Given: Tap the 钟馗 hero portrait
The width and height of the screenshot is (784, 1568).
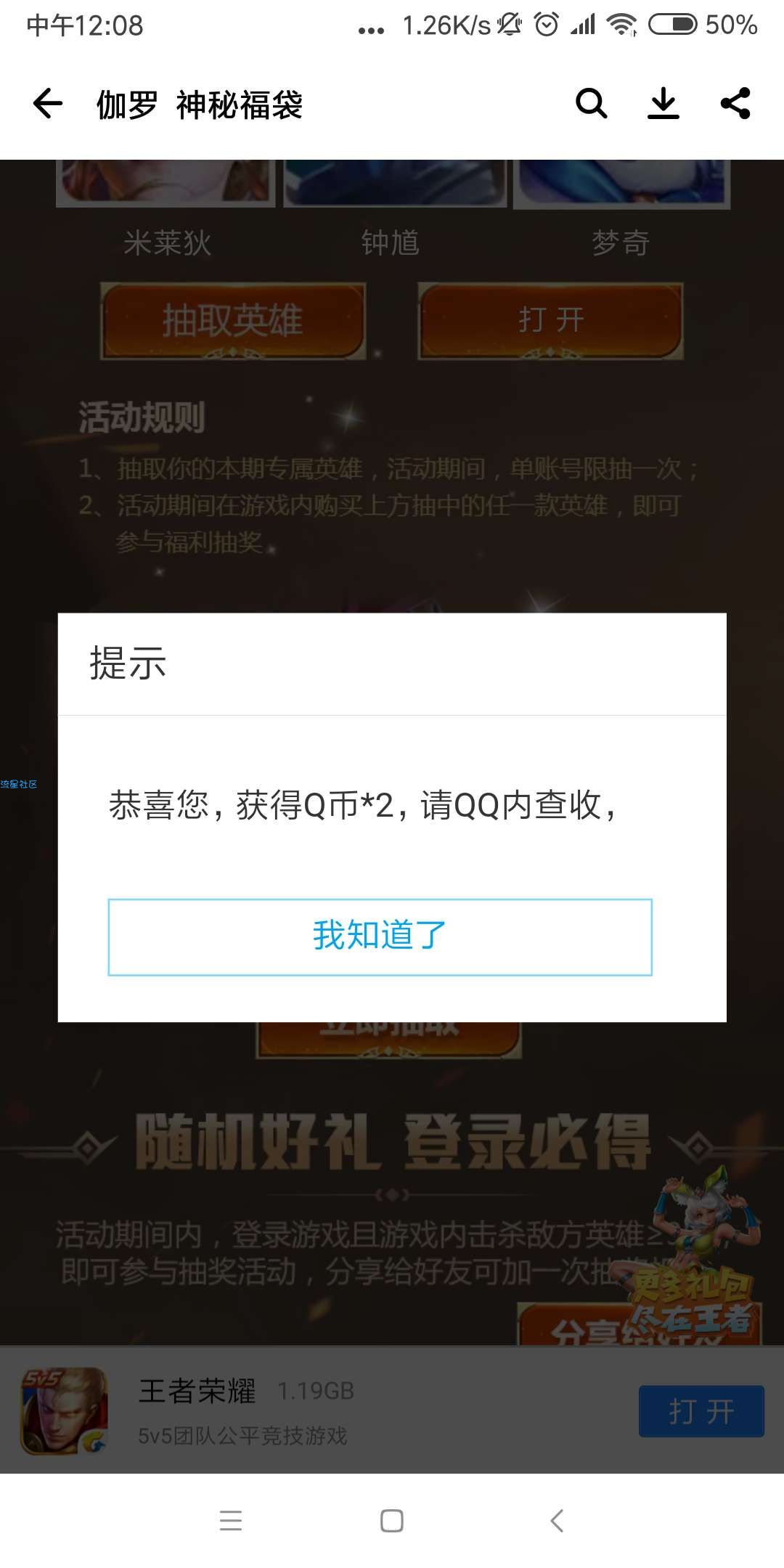Looking at the screenshot, I should pyautogui.click(x=394, y=184).
